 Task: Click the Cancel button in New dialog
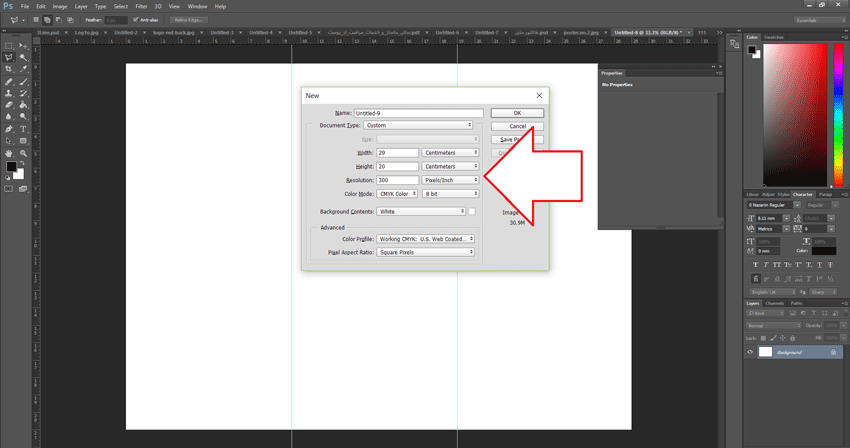coord(517,126)
